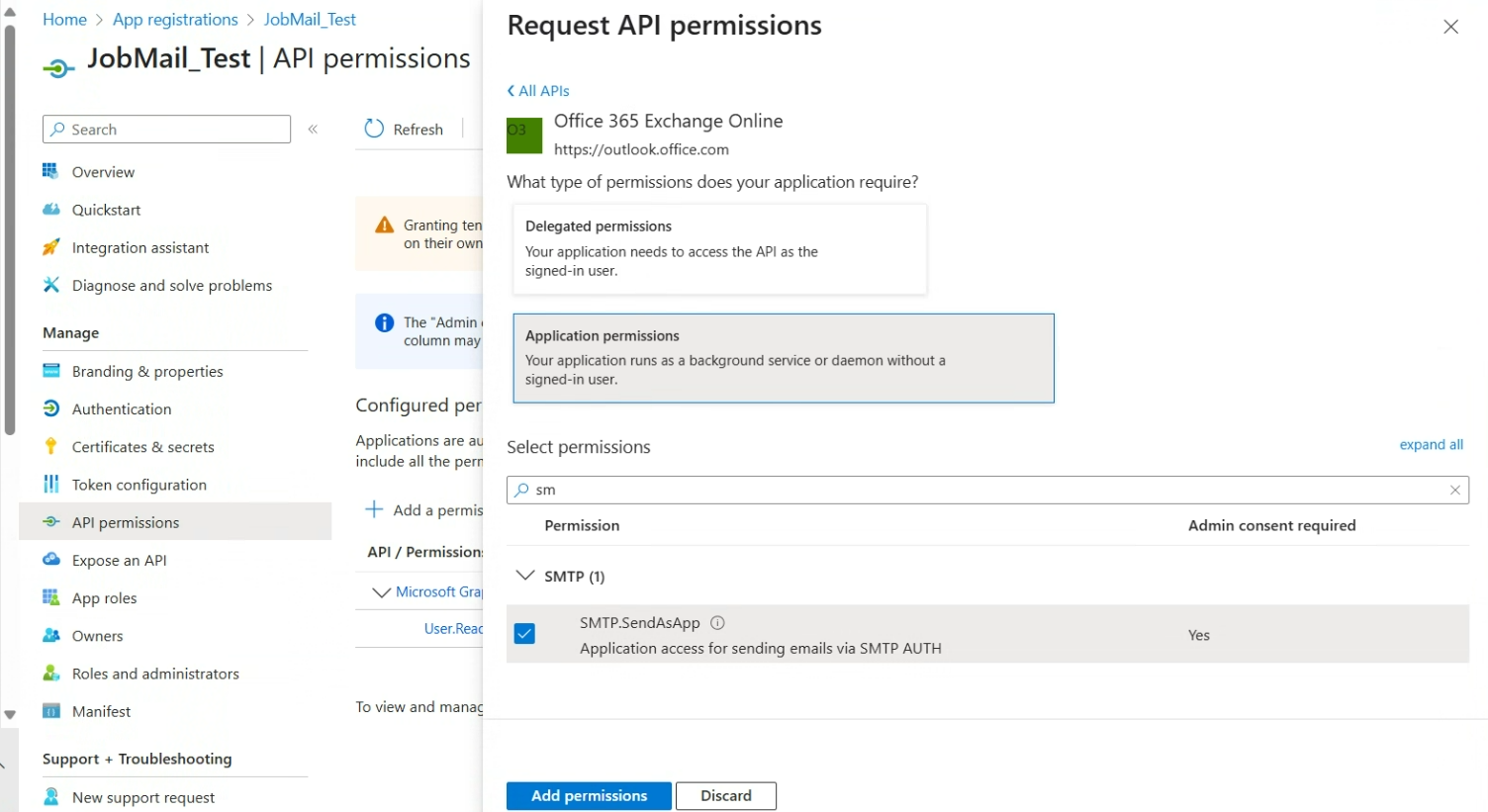
Task: Go back to All APIs
Action: point(538,91)
